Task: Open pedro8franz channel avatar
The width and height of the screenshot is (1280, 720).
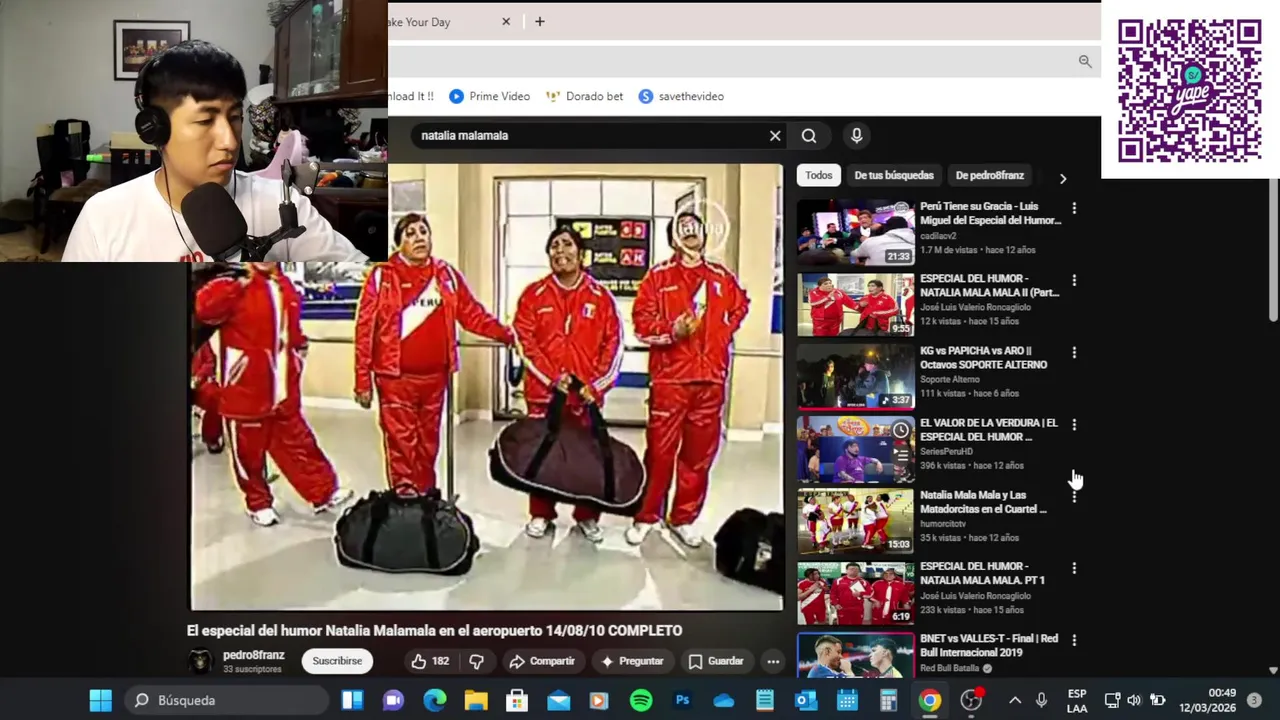Action: click(x=201, y=661)
